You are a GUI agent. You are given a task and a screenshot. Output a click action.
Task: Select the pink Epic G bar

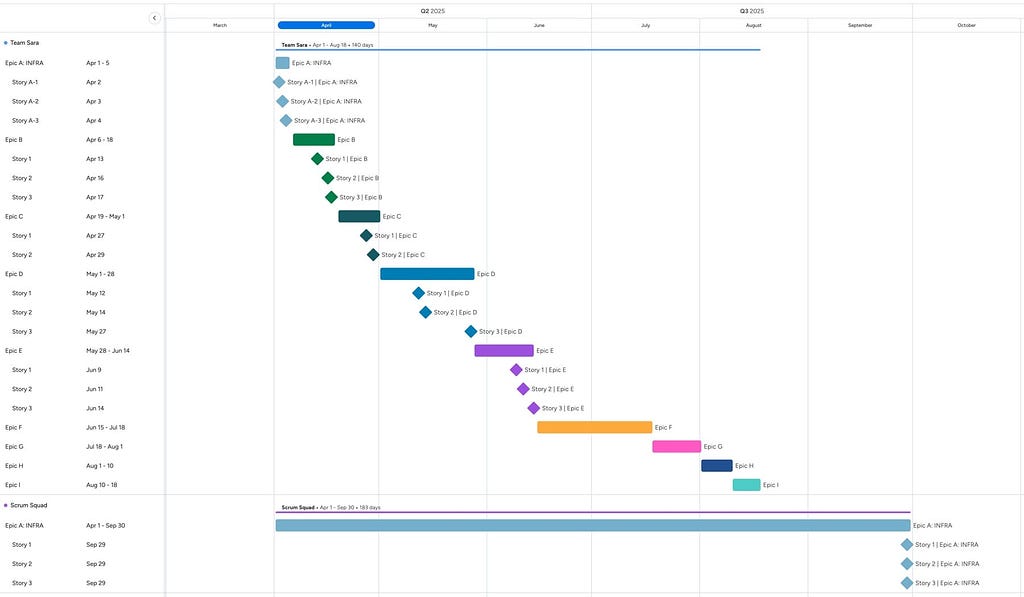coord(677,447)
